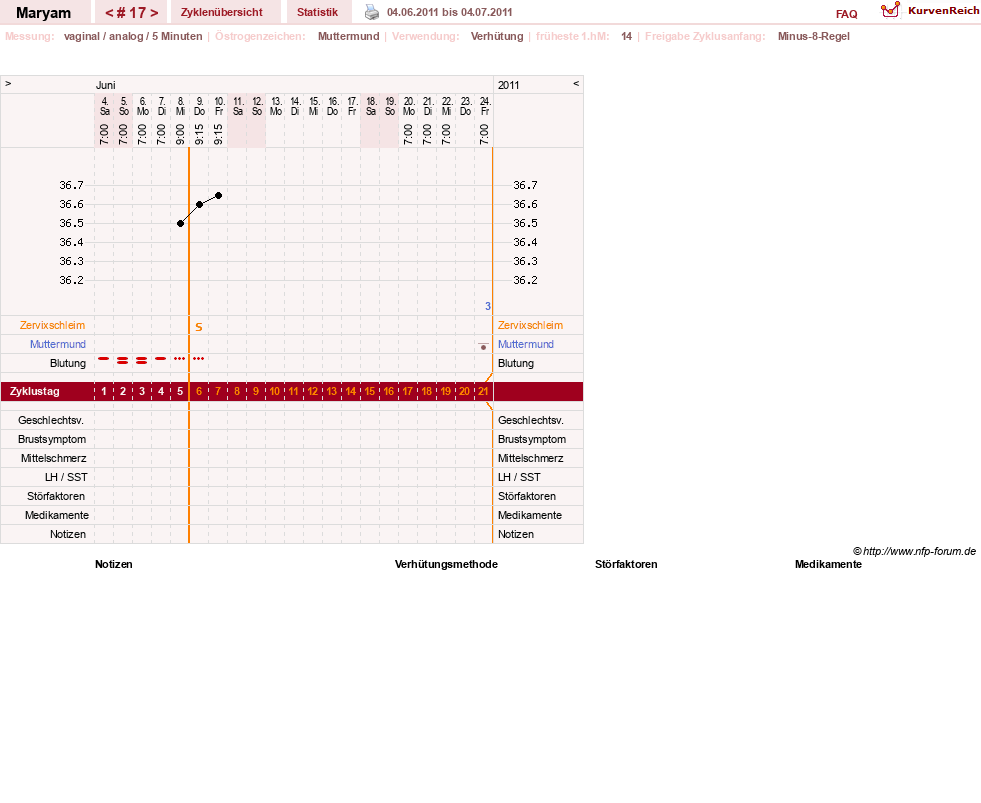The image size is (981, 803).
Task: Go to previous cycle with arrow before #17
Action: [109, 13]
